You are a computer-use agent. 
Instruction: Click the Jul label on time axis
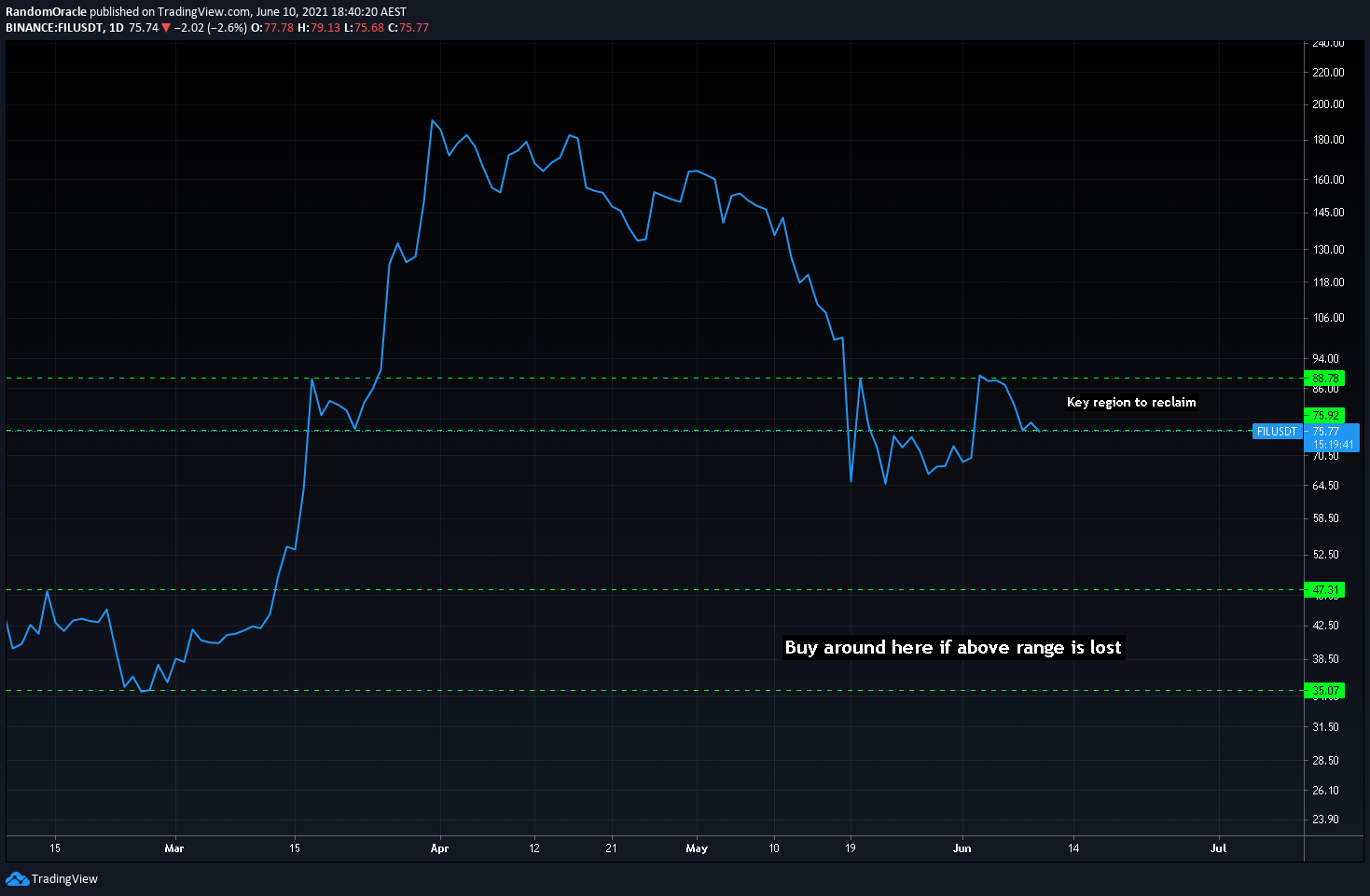coord(1218,848)
